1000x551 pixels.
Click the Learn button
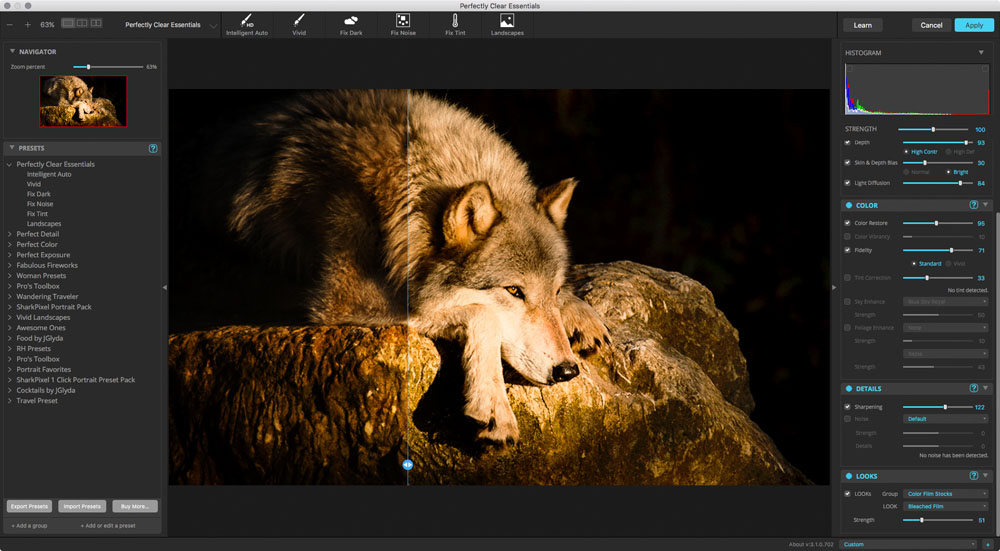[x=862, y=26]
